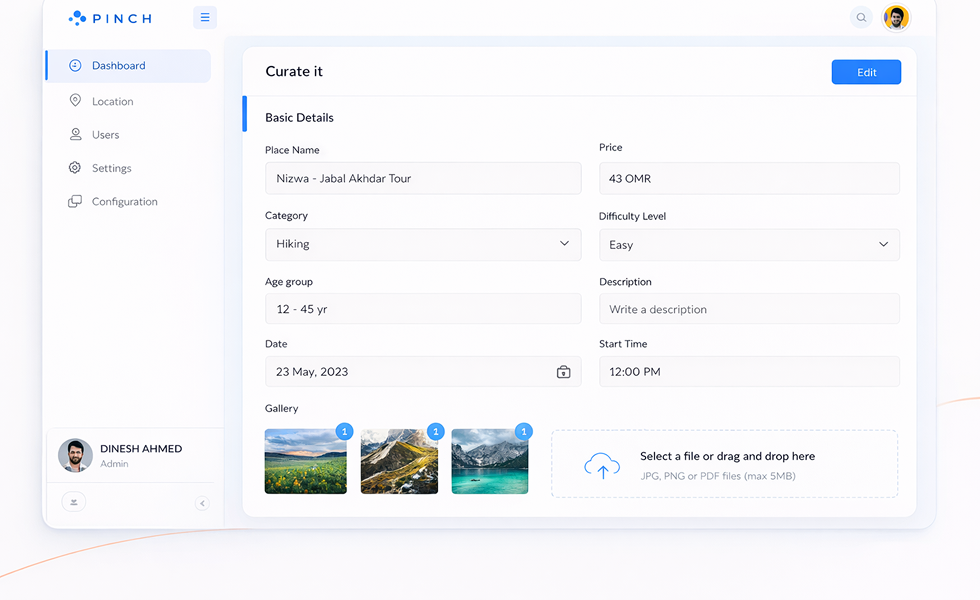Select the turquoise lake gallery thumbnail
This screenshot has width=980, height=600.
[x=489, y=462]
